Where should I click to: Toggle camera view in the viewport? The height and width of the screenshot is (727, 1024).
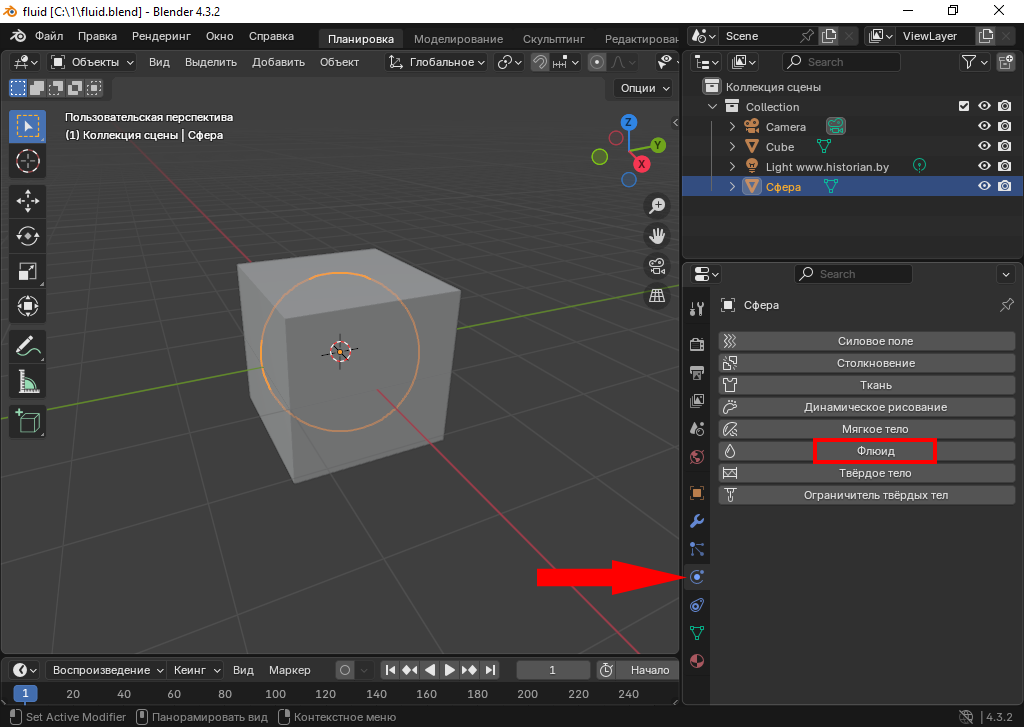[657, 266]
